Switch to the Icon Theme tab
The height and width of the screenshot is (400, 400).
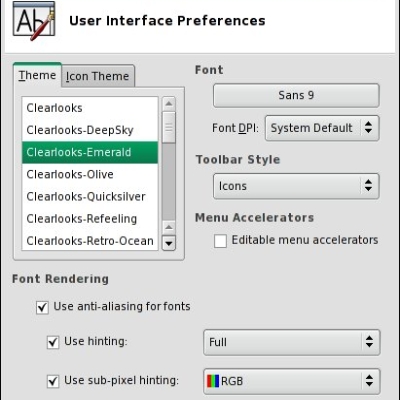point(98,76)
